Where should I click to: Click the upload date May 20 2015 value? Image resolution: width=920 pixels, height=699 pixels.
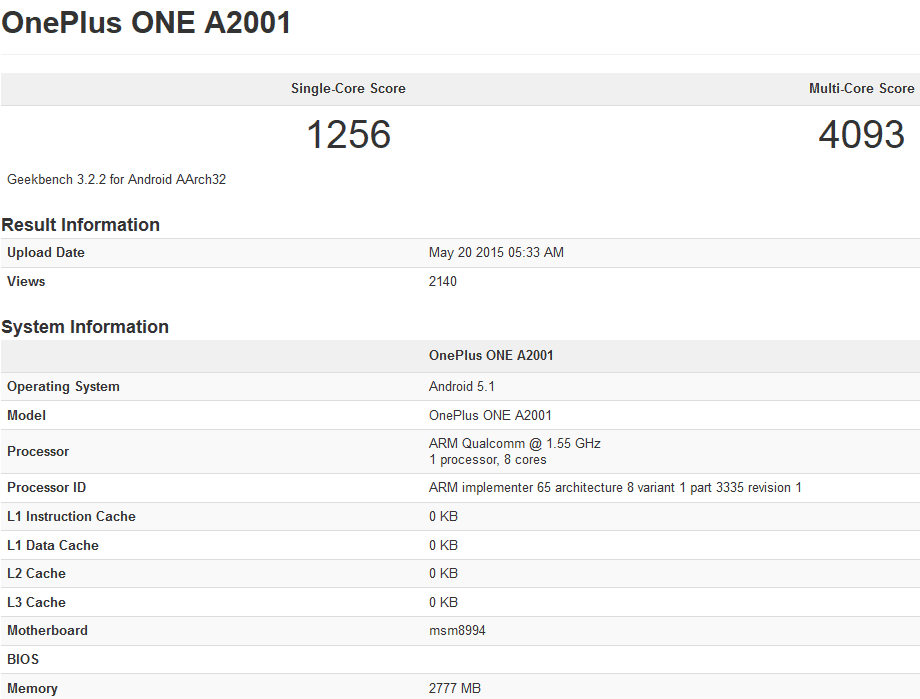496,253
